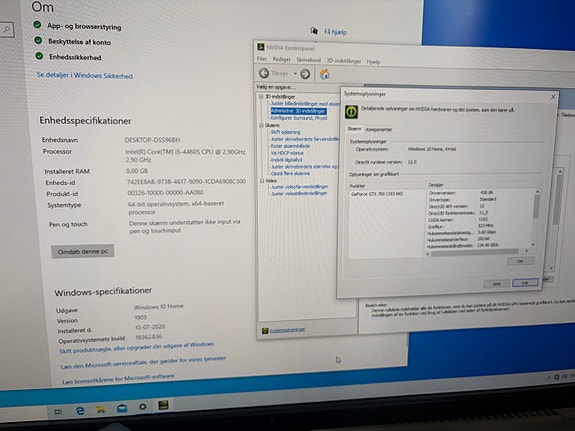Open Se detaljer i Windows Sikkerhed link

tap(85, 76)
